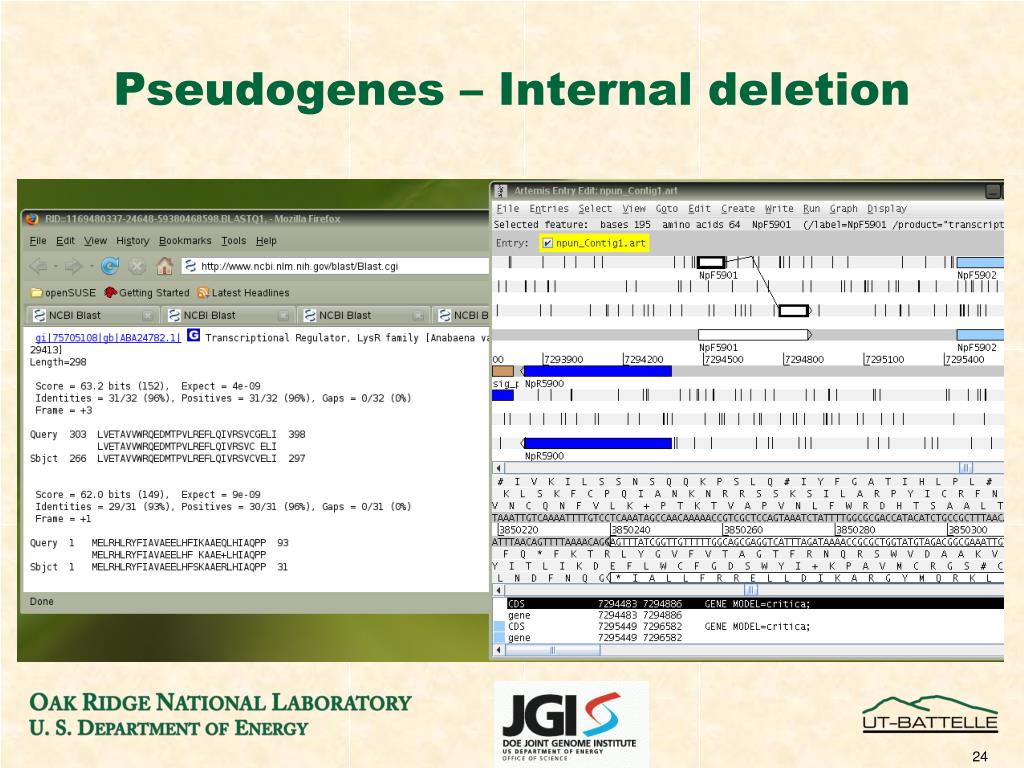
Task: Open the Firefox Bookmarks menu
Action: (x=185, y=240)
